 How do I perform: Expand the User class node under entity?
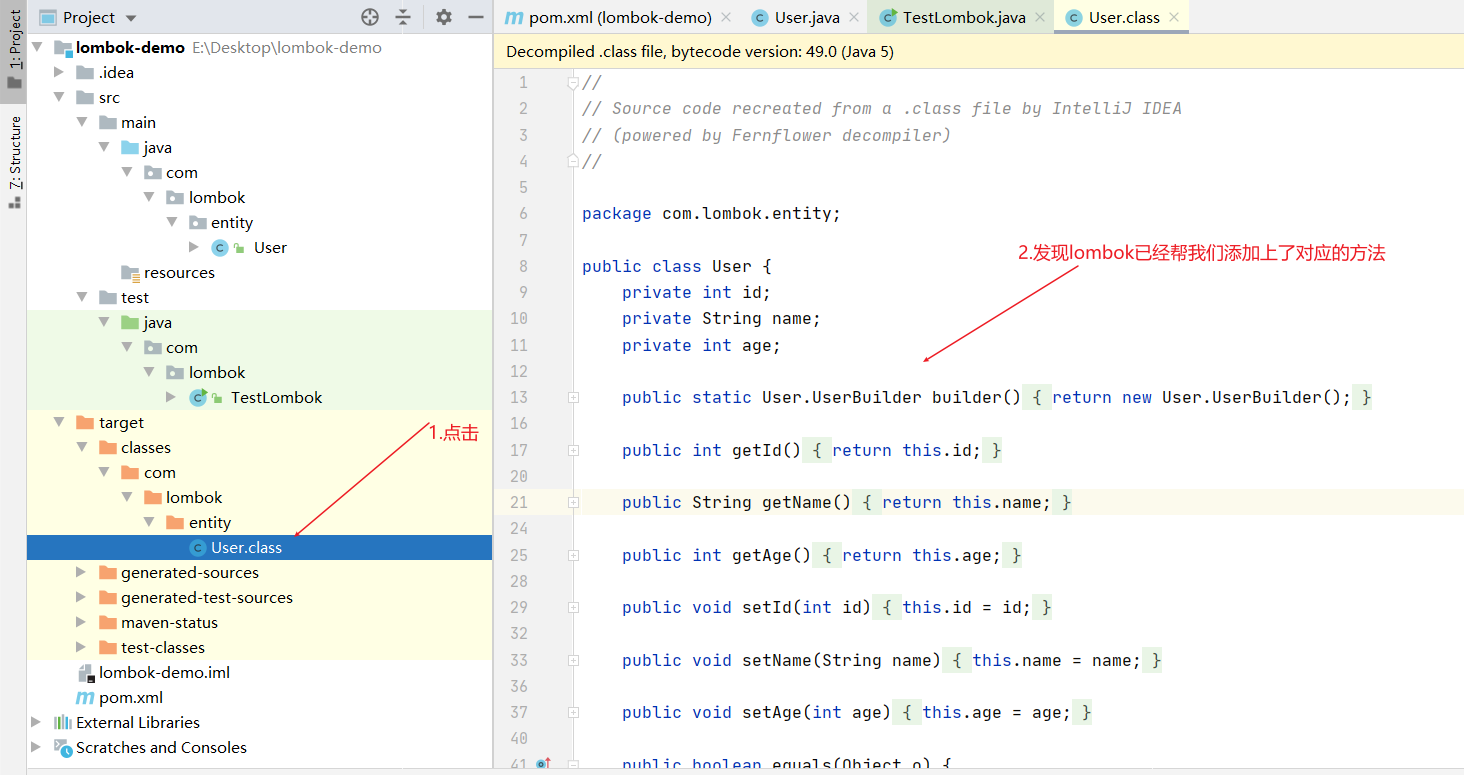point(194,247)
